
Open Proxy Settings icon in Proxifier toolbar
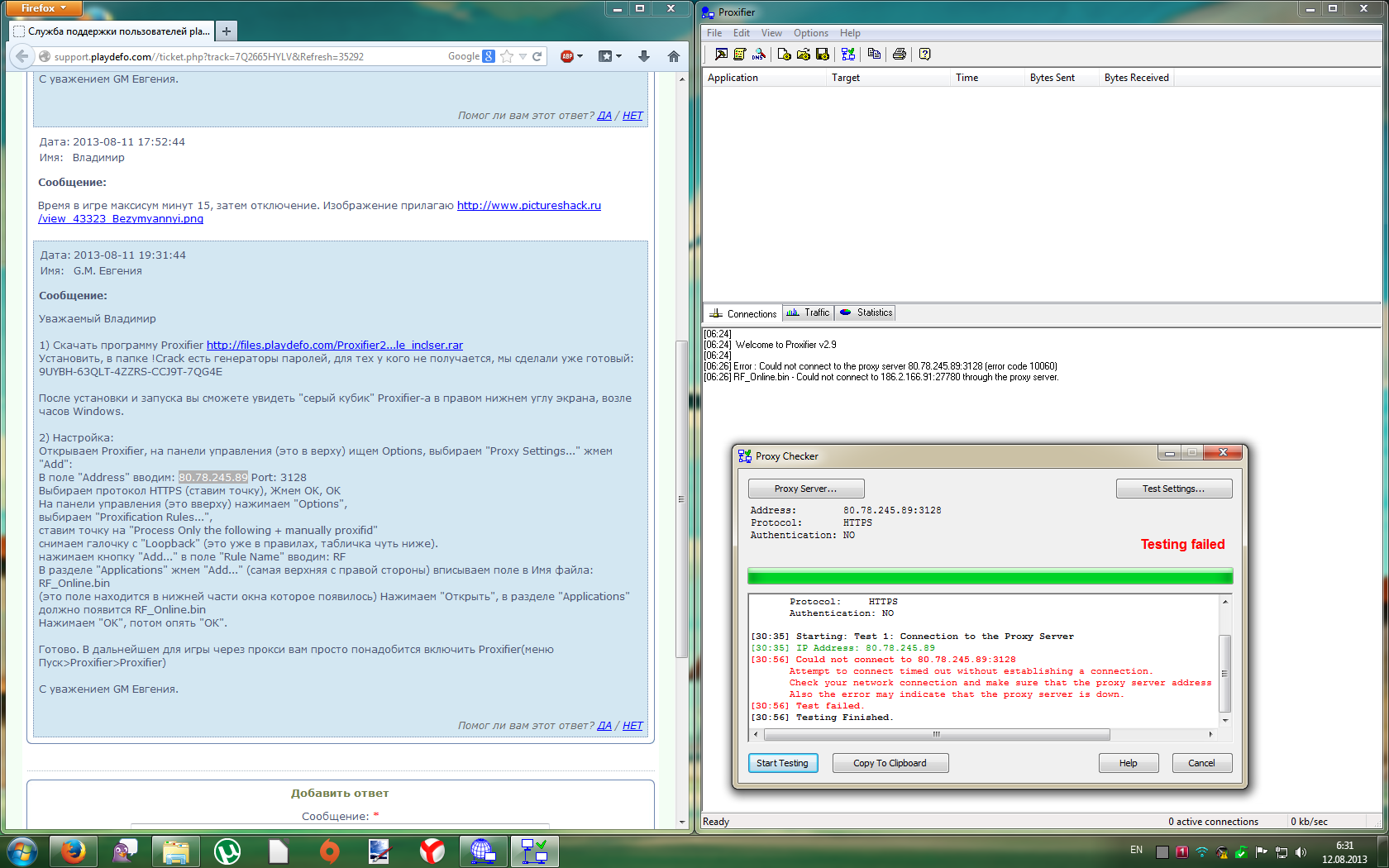point(721,54)
